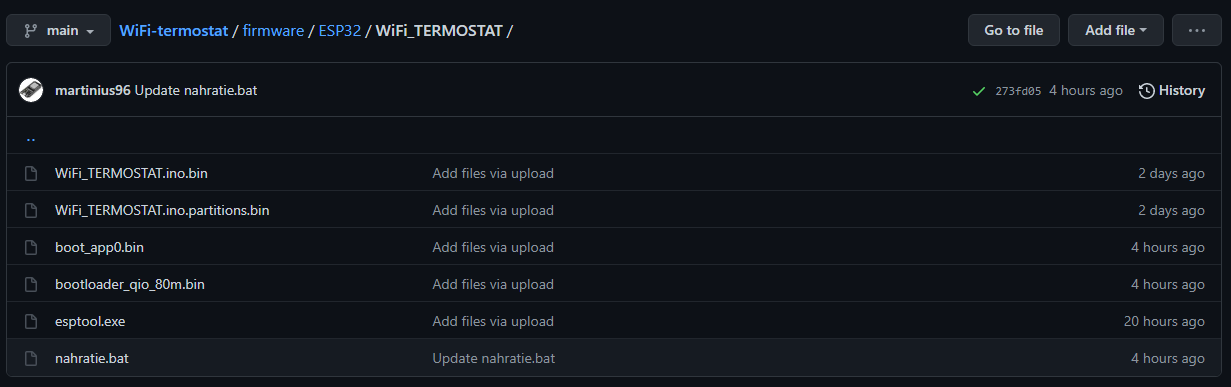Click the file icon beside bootloader_qio_80m.bin
Image resolution: width=1231 pixels, height=387 pixels.
[31, 284]
